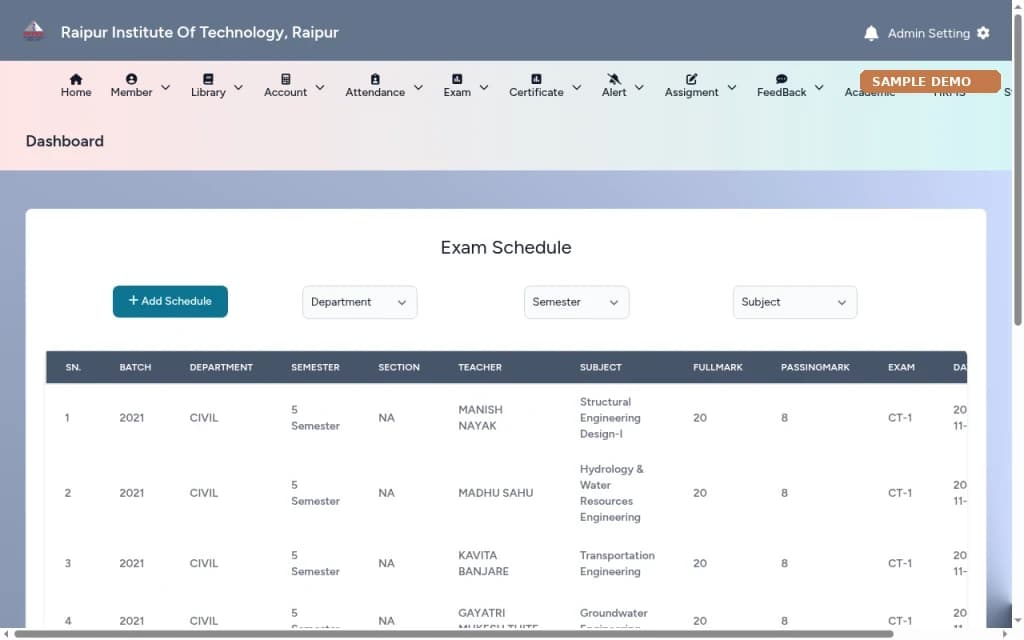
Task: Click the horizontal page scrollbar
Action: [453, 634]
